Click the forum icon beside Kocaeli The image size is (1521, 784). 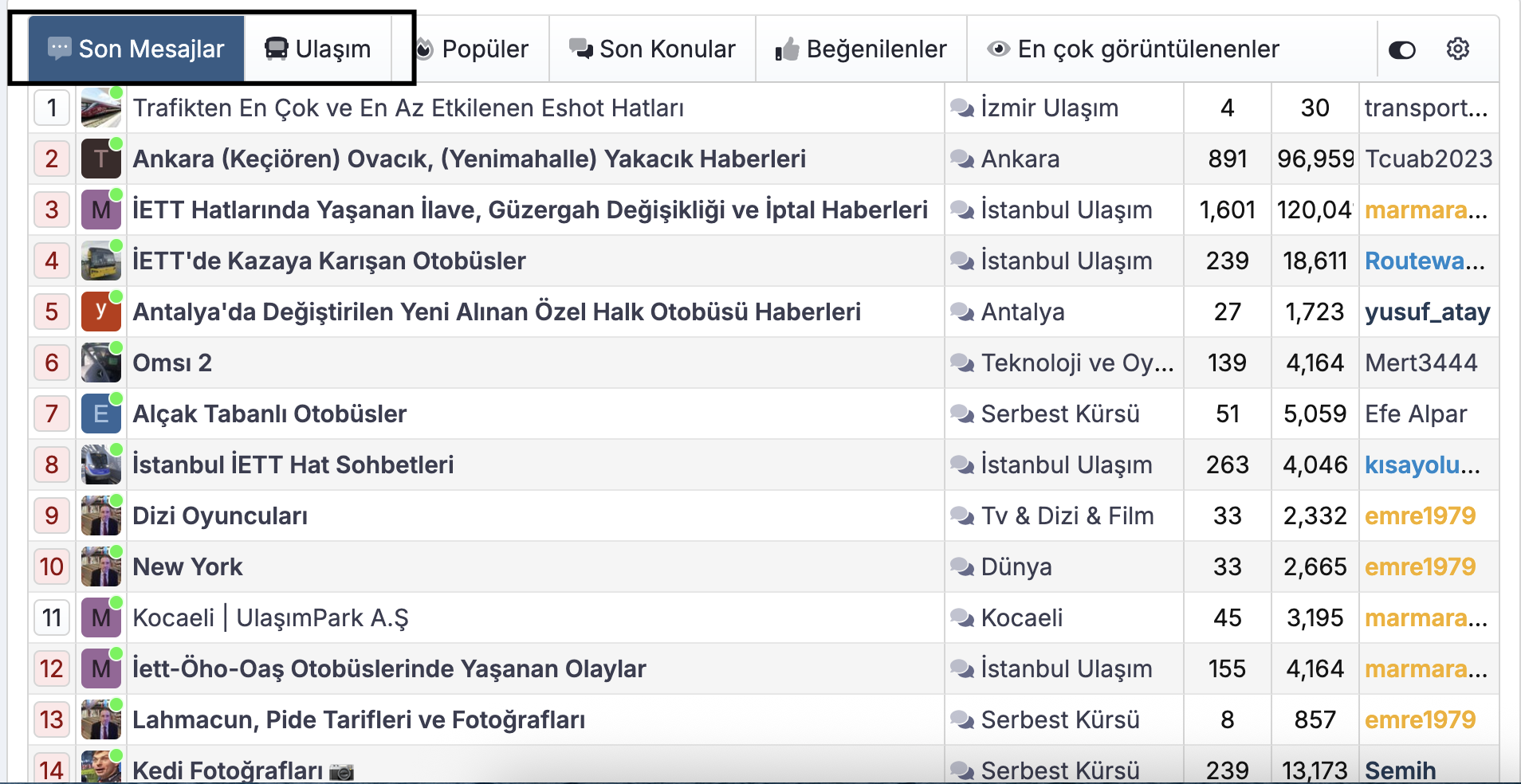[962, 618]
